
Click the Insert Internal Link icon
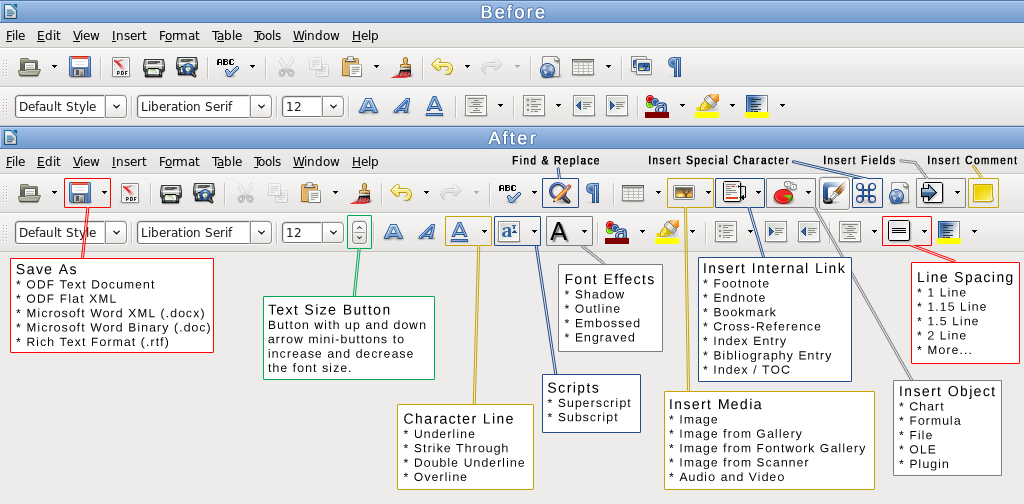pyautogui.click(x=733, y=192)
